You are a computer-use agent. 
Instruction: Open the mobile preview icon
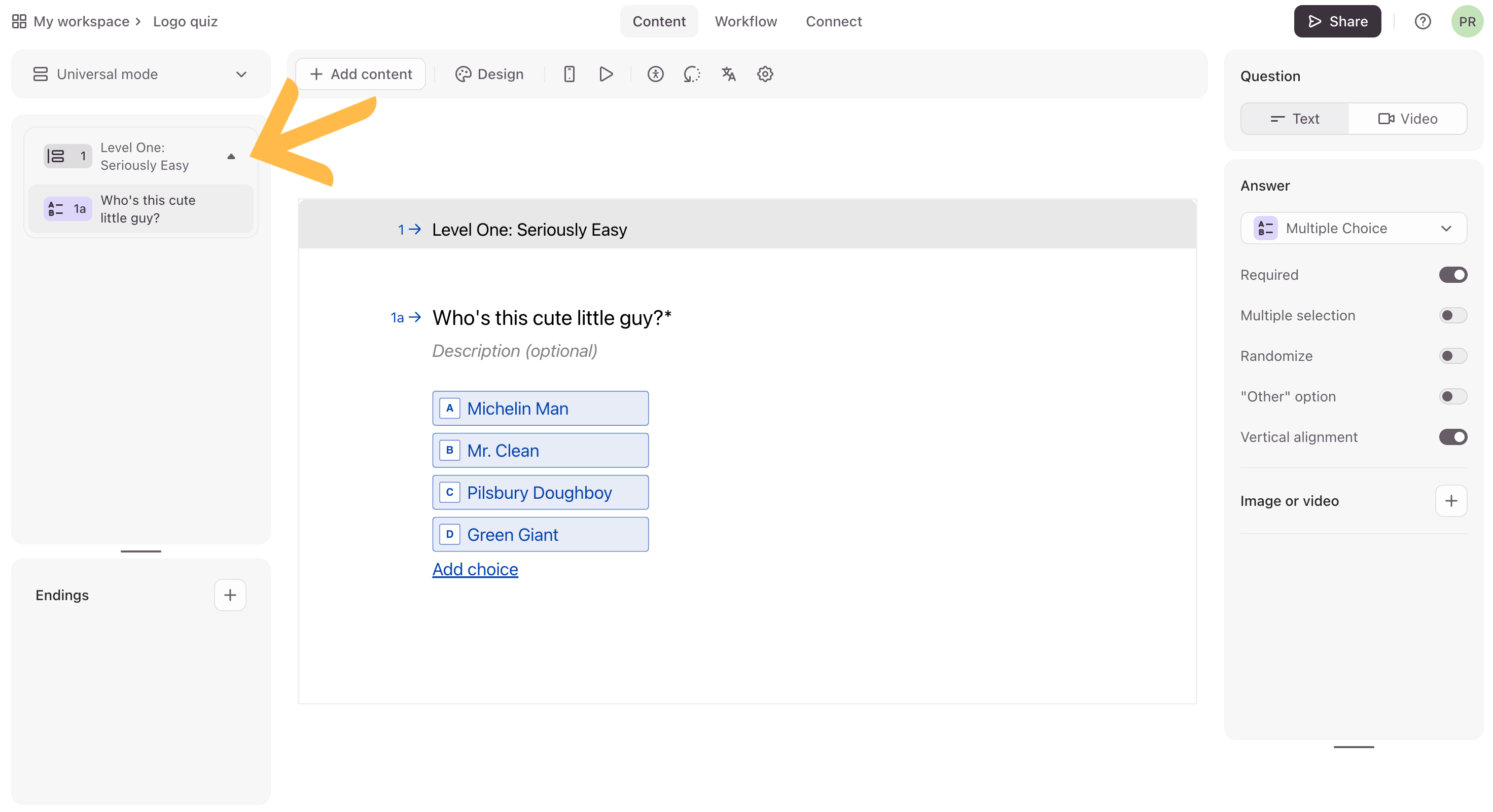click(569, 74)
